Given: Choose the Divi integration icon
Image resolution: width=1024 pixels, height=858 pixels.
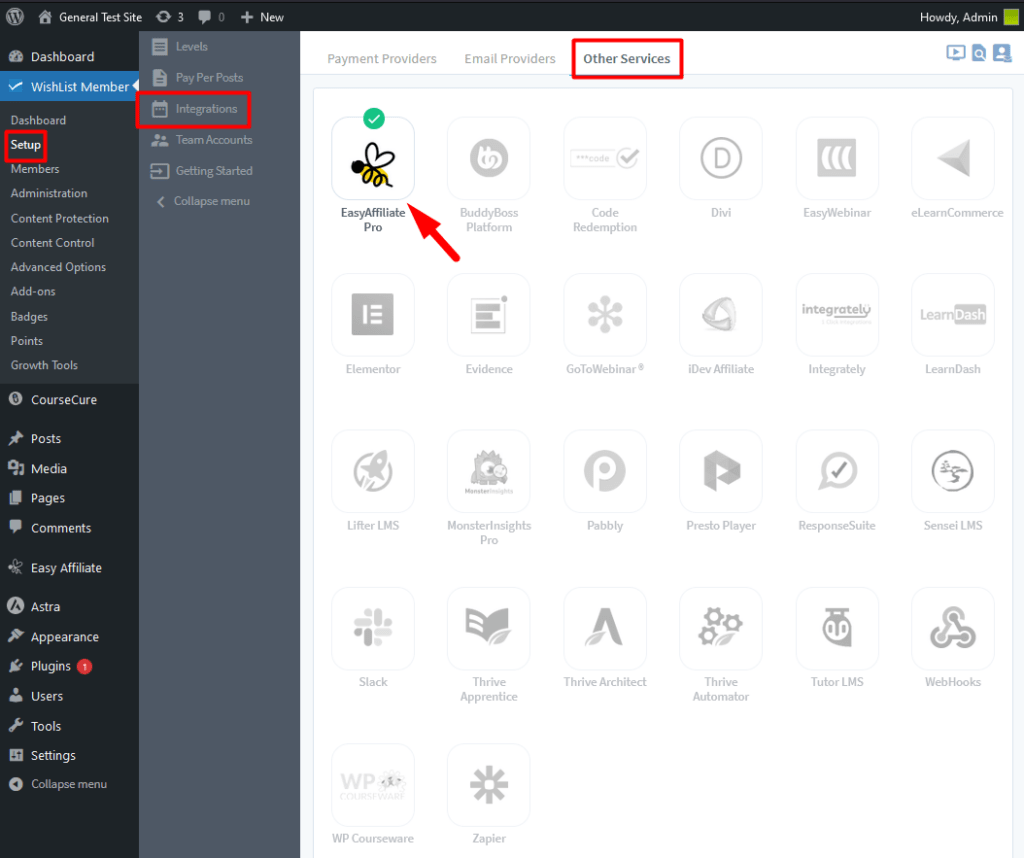Looking at the screenshot, I should 721,158.
